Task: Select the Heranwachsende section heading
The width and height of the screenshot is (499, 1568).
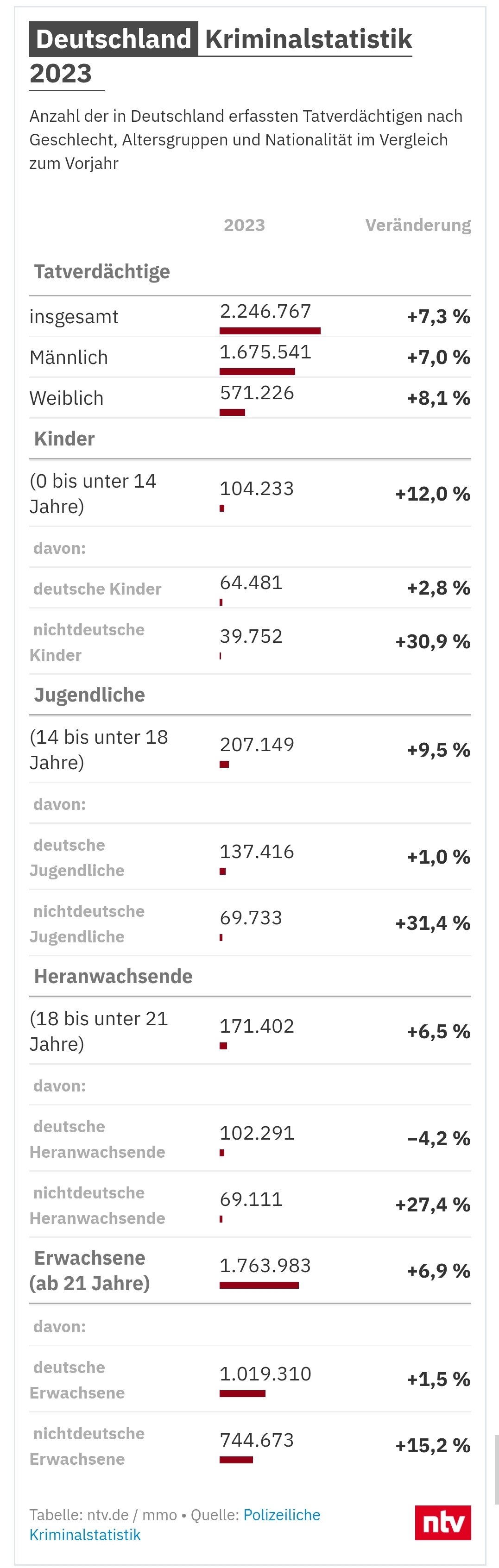Action: (x=113, y=976)
